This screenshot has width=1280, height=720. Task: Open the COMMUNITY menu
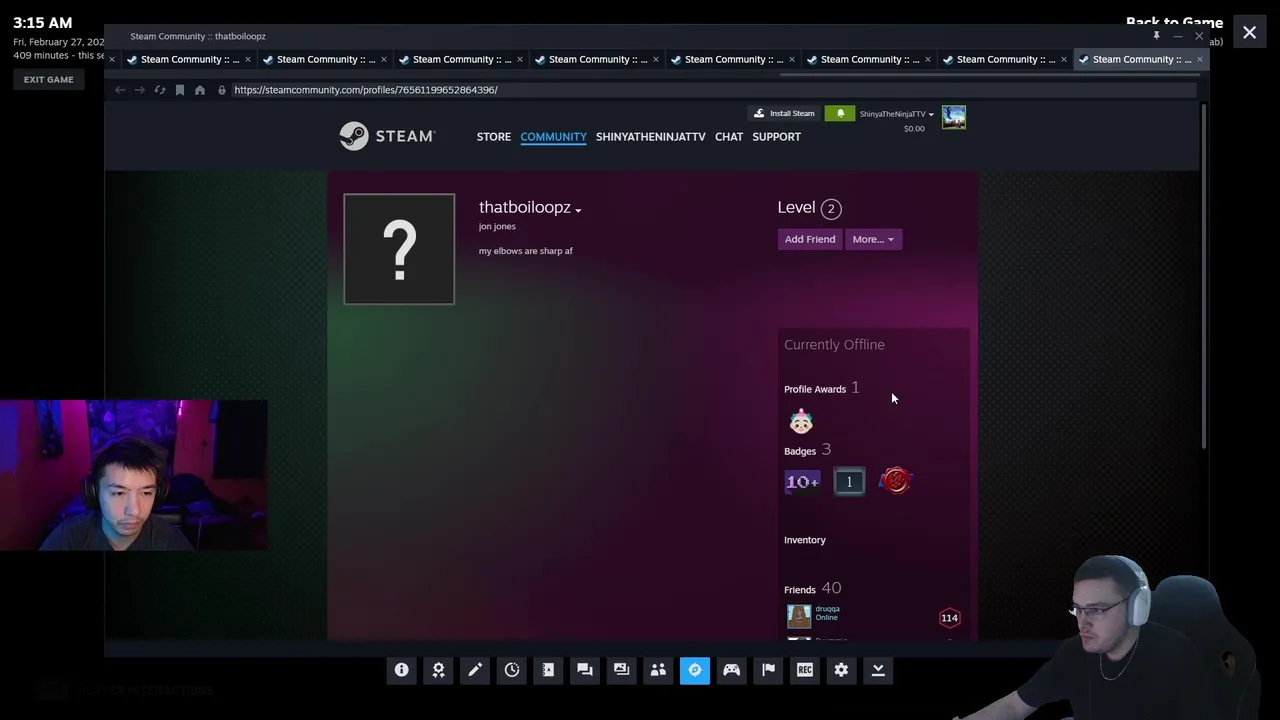[553, 136]
